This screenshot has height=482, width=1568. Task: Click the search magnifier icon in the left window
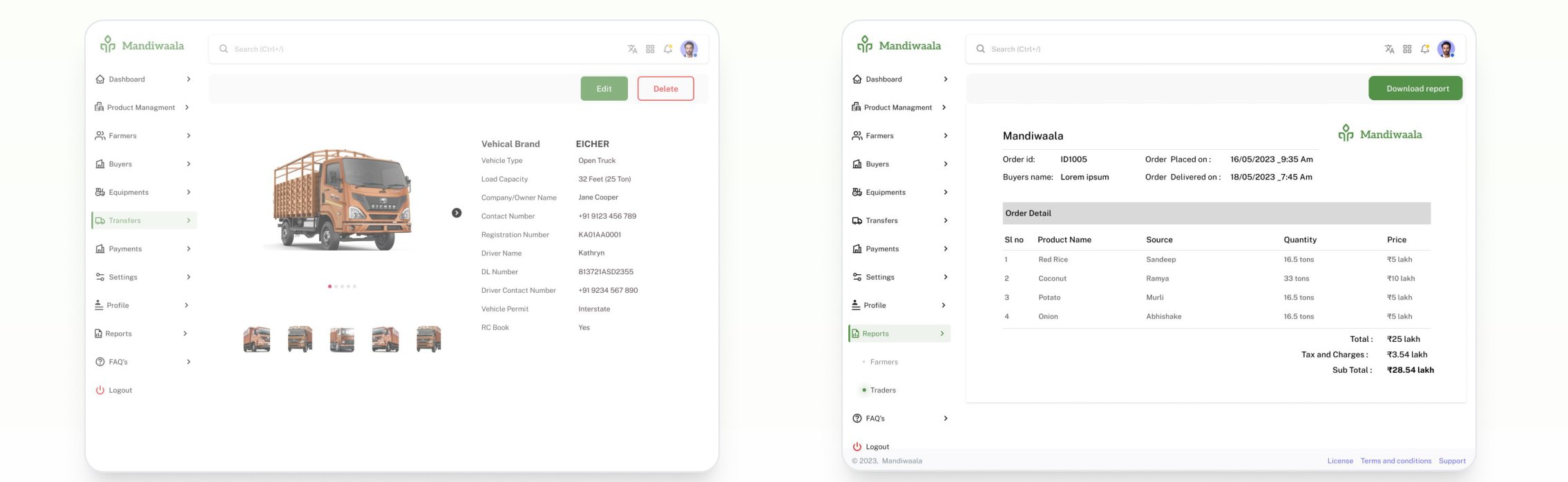tap(223, 49)
